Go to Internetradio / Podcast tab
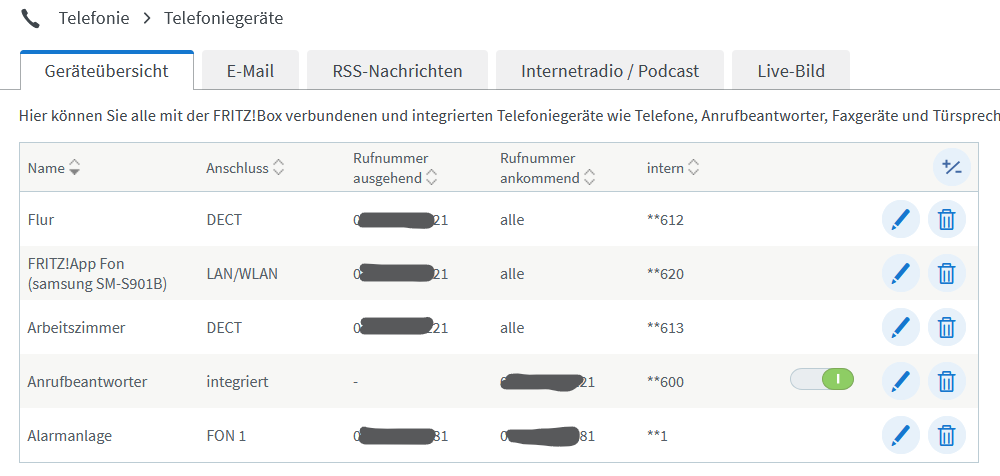The image size is (1000, 476). click(x=610, y=71)
